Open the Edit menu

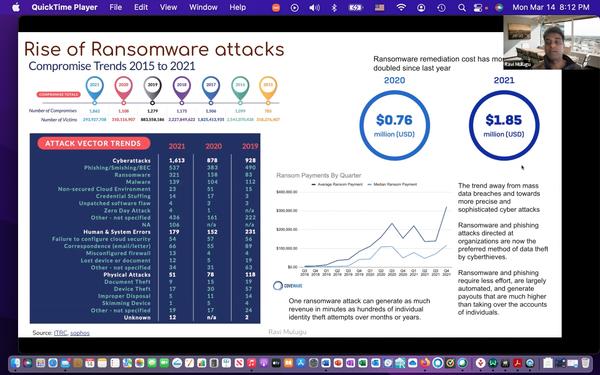pyautogui.click(x=141, y=7)
